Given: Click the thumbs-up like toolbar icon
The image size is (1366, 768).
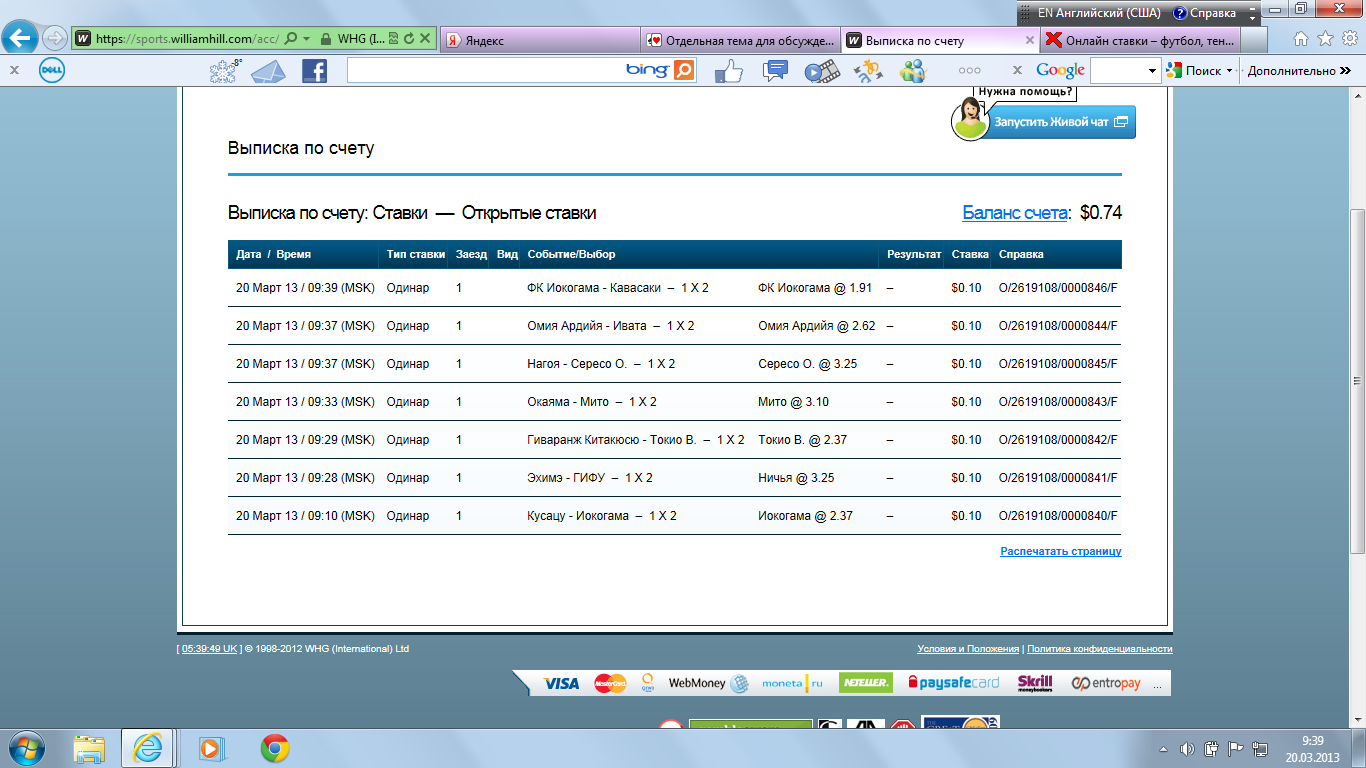Looking at the screenshot, I should point(728,71).
